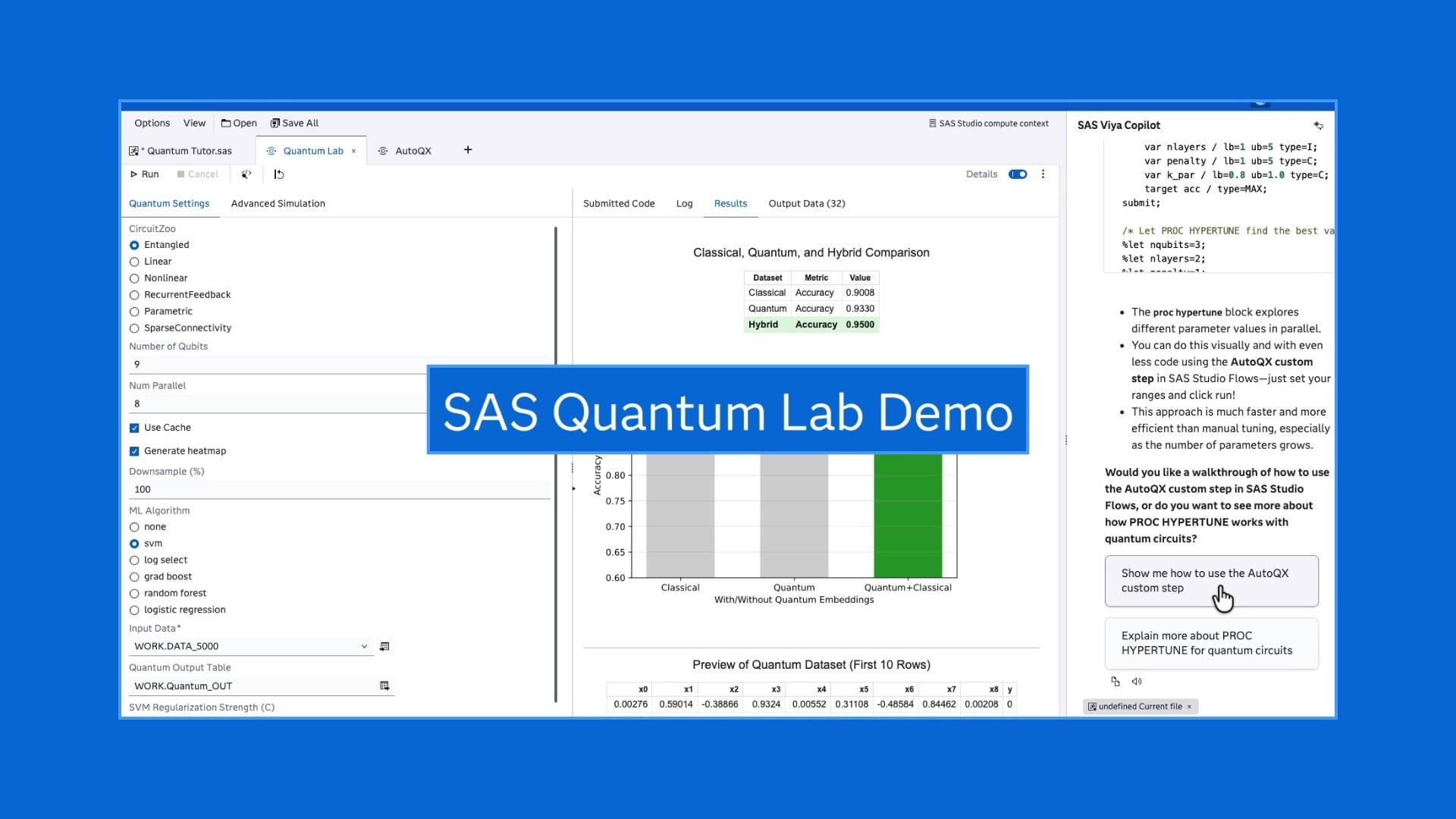Screen dimensions: 1456x819
Task: Click the Num Parallel input field
Action: pyautogui.click(x=340, y=404)
